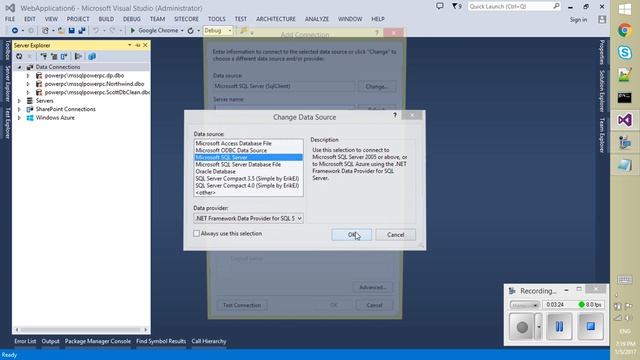Switch to the Package Manager Console tab

click(98, 341)
